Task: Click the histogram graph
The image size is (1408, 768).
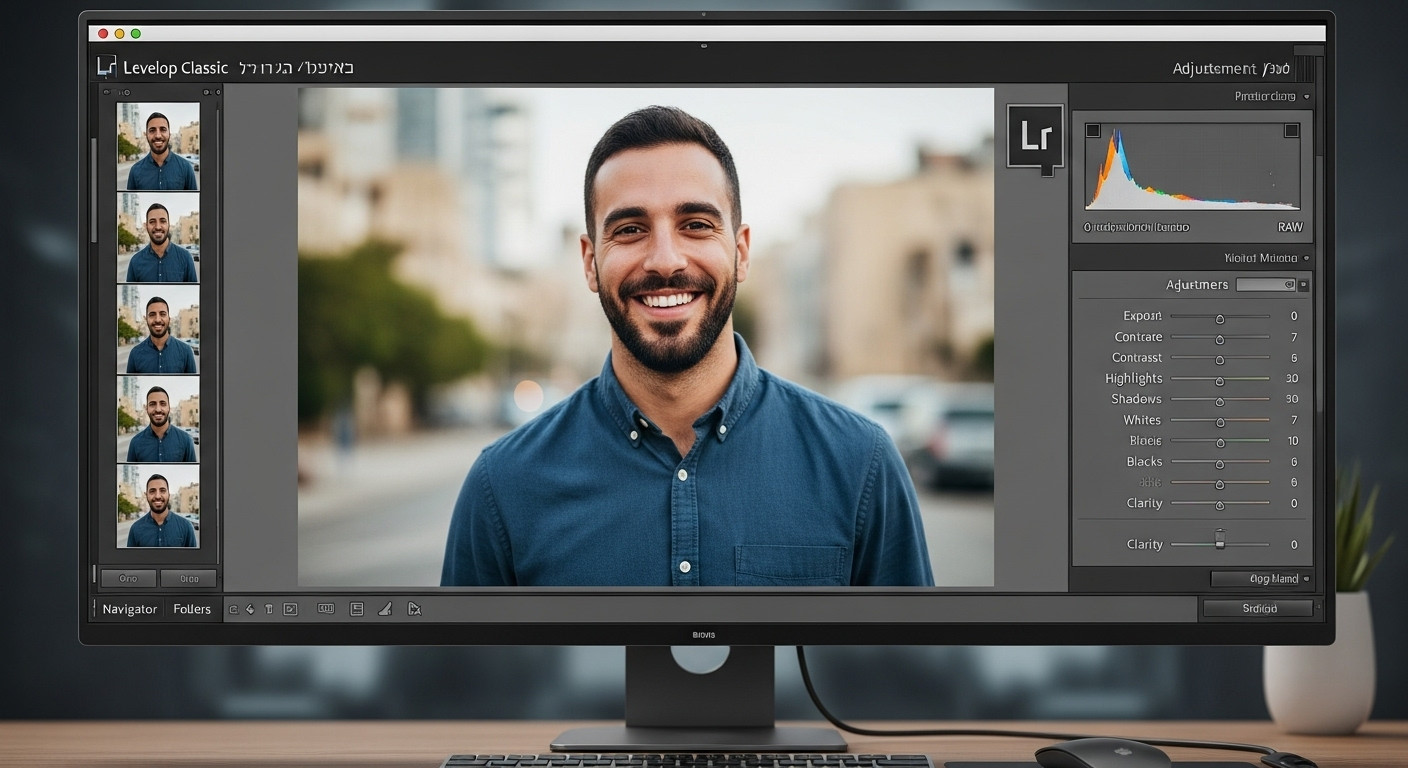Action: 1192,165
